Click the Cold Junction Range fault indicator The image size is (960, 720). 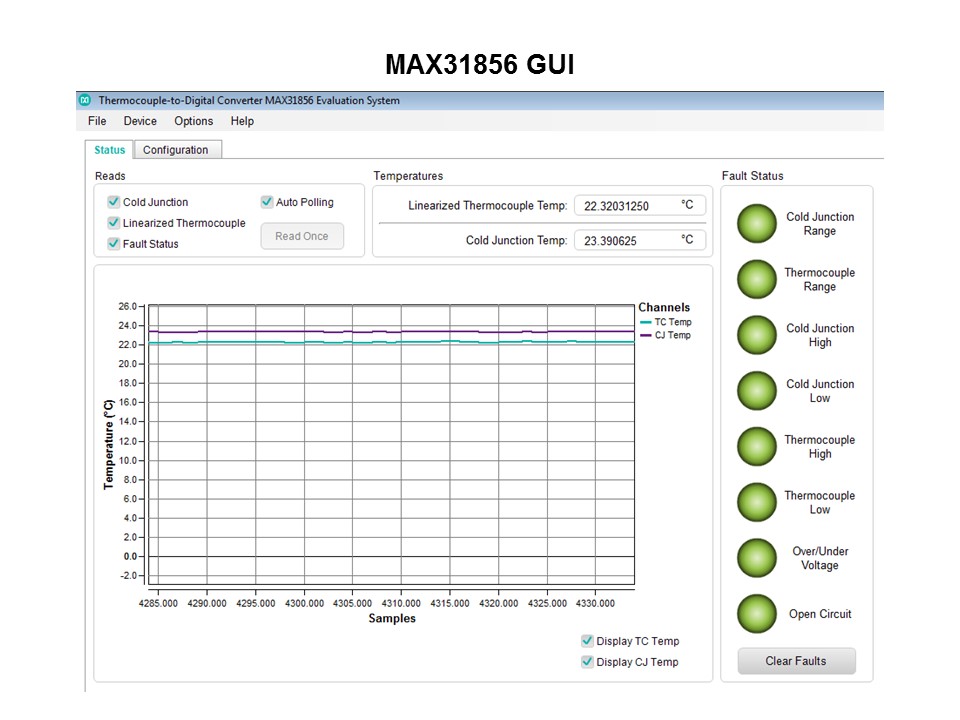pyautogui.click(x=757, y=224)
